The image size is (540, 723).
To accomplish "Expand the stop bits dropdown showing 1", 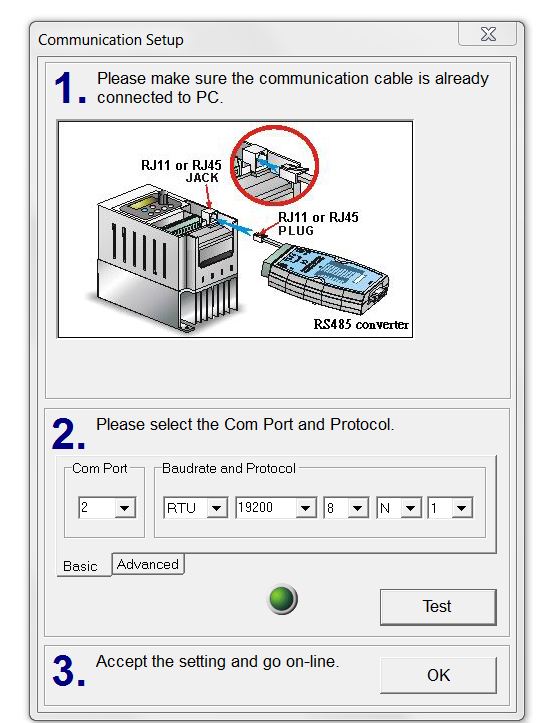I will [462, 508].
